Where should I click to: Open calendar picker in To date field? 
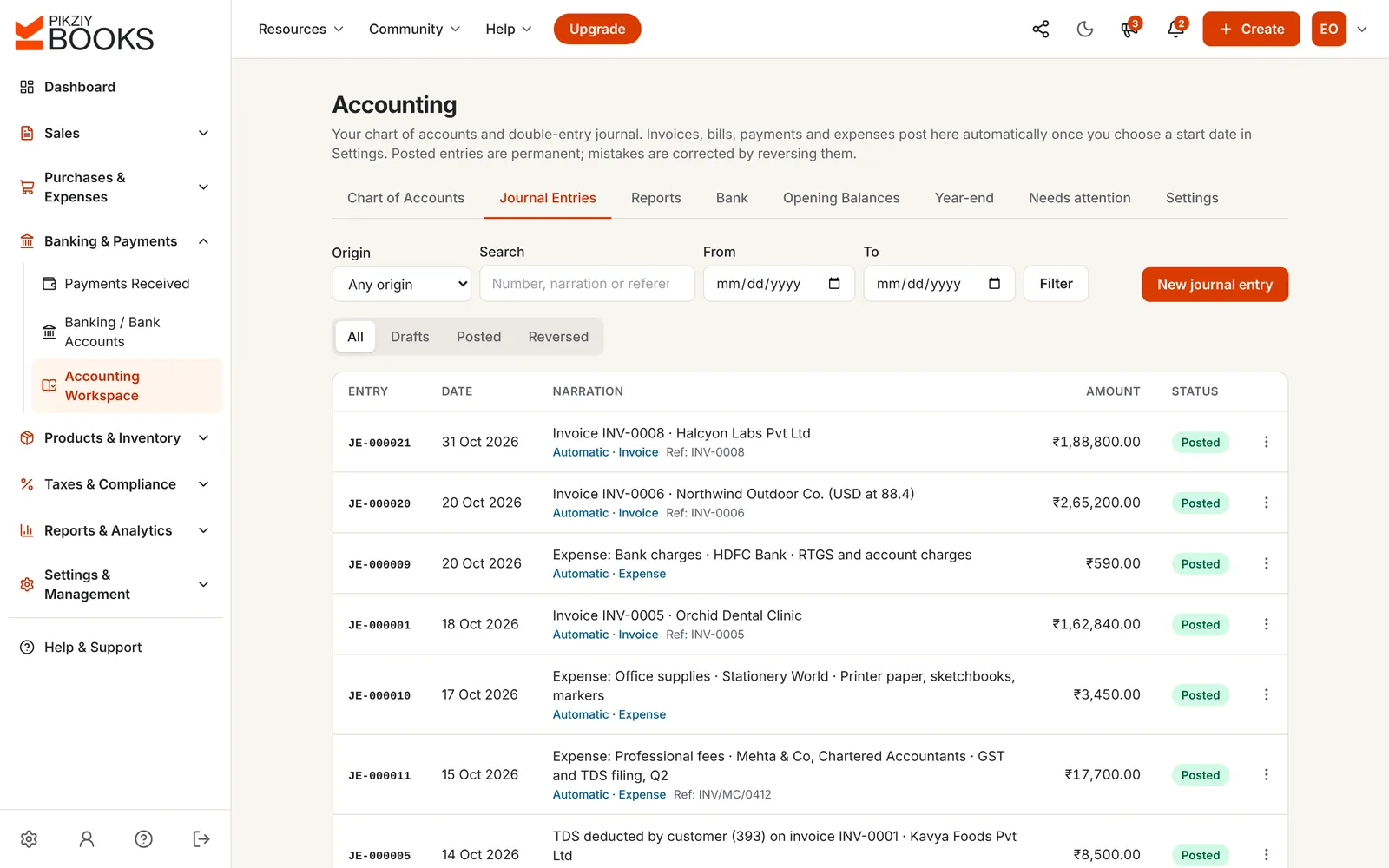pyautogui.click(x=994, y=284)
